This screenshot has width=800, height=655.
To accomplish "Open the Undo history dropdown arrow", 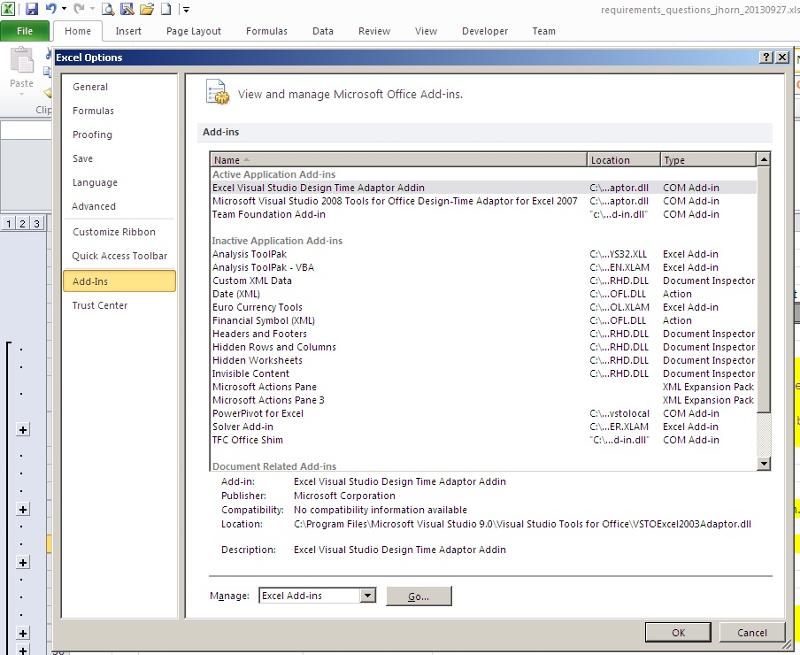I will (64, 9).
